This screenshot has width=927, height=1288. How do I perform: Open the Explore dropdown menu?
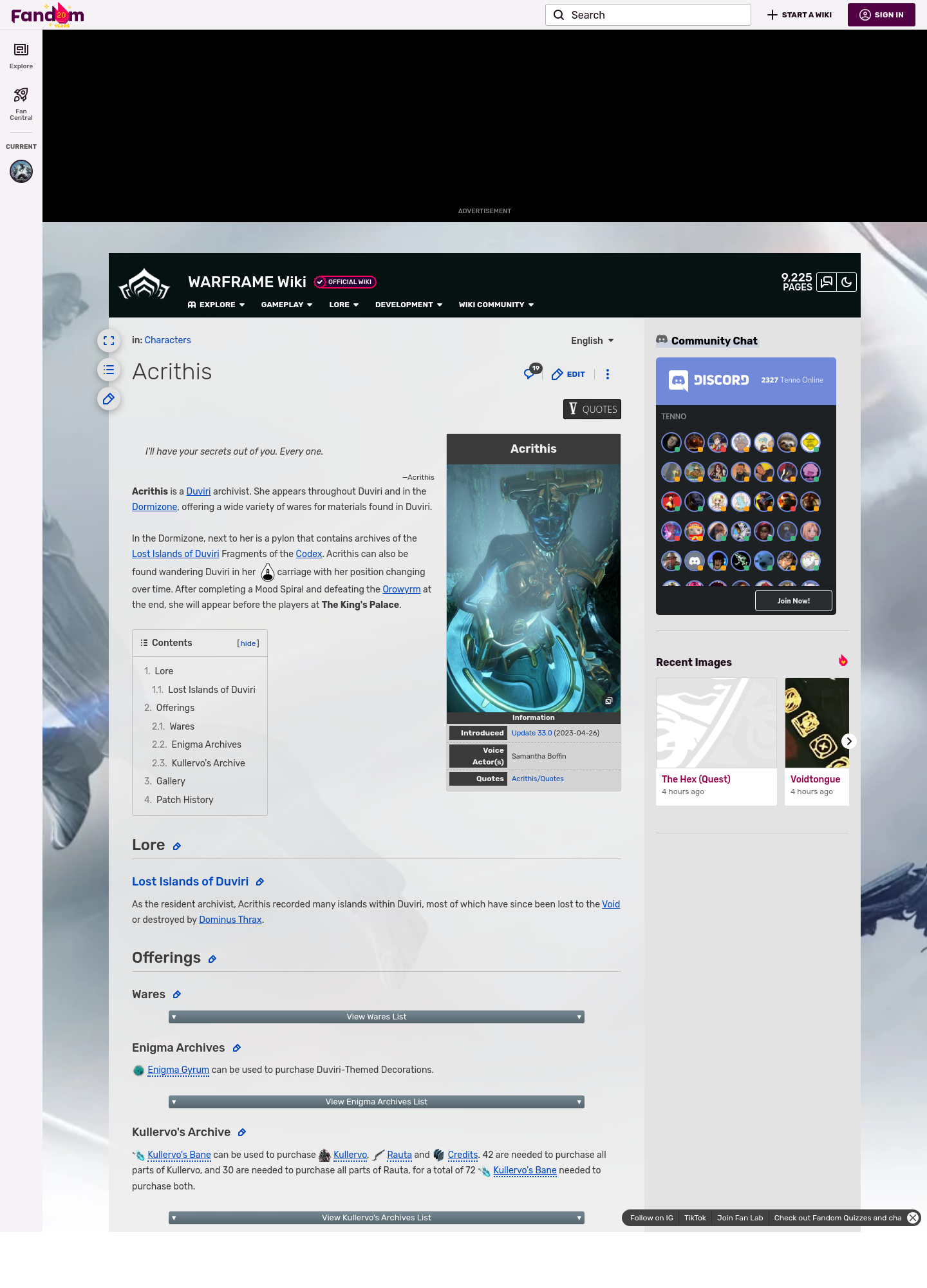(216, 305)
